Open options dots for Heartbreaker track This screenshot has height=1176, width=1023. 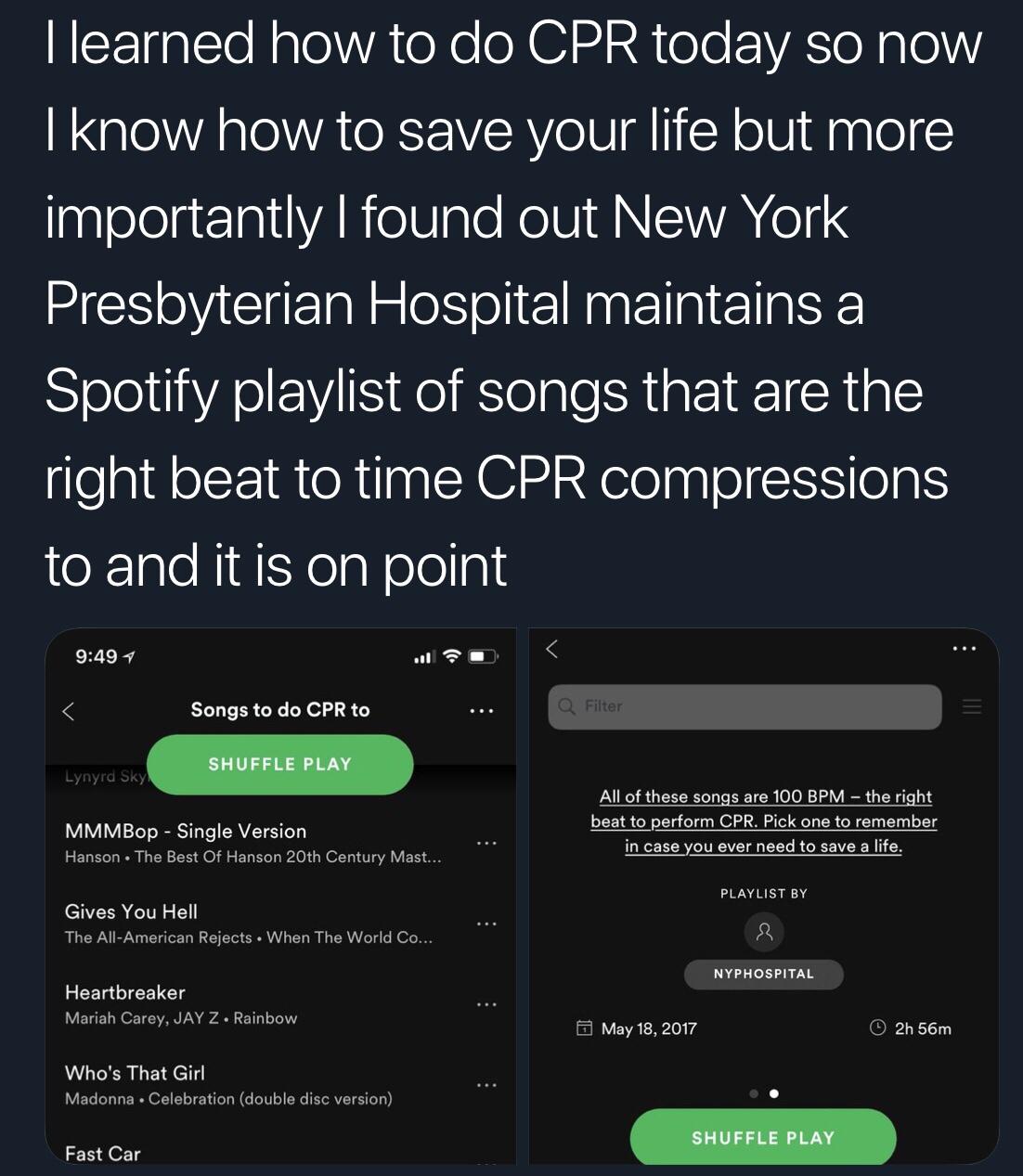[486, 1005]
